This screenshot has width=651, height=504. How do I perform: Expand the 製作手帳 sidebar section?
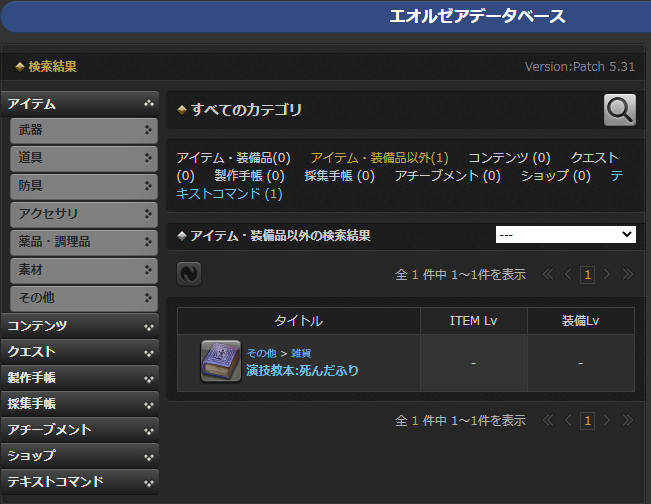pos(80,378)
